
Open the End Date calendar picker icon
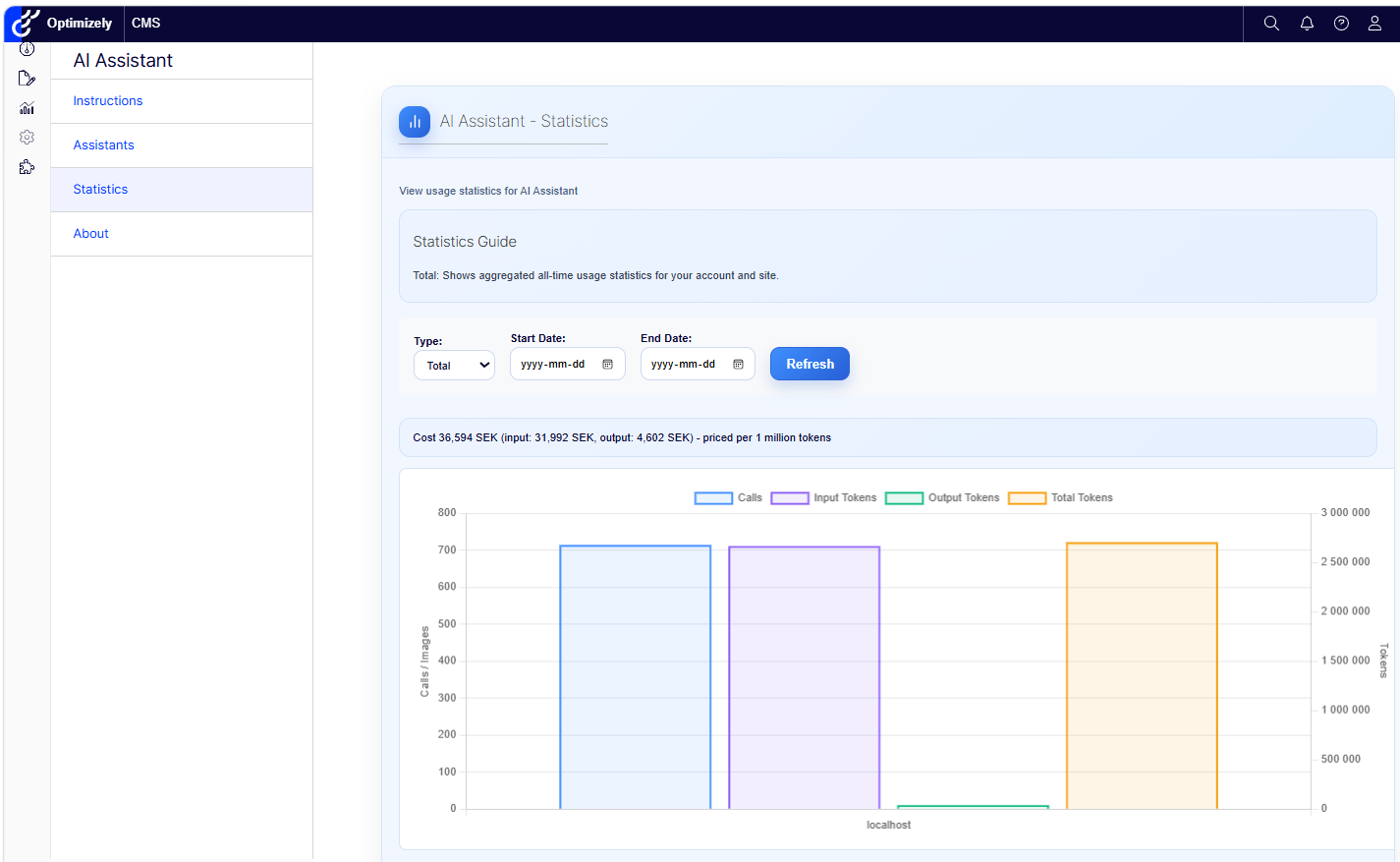tap(738, 365)
